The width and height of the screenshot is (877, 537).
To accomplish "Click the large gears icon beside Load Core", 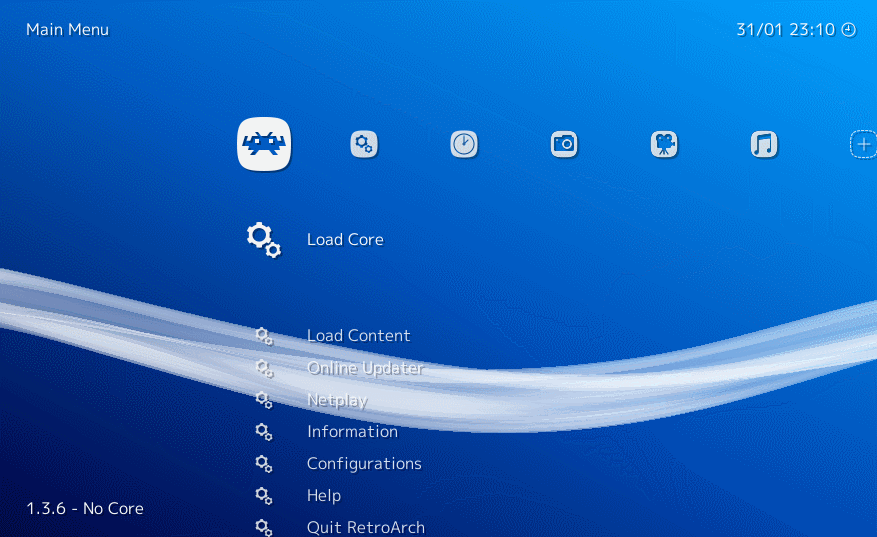I will (x=263, y=240).
